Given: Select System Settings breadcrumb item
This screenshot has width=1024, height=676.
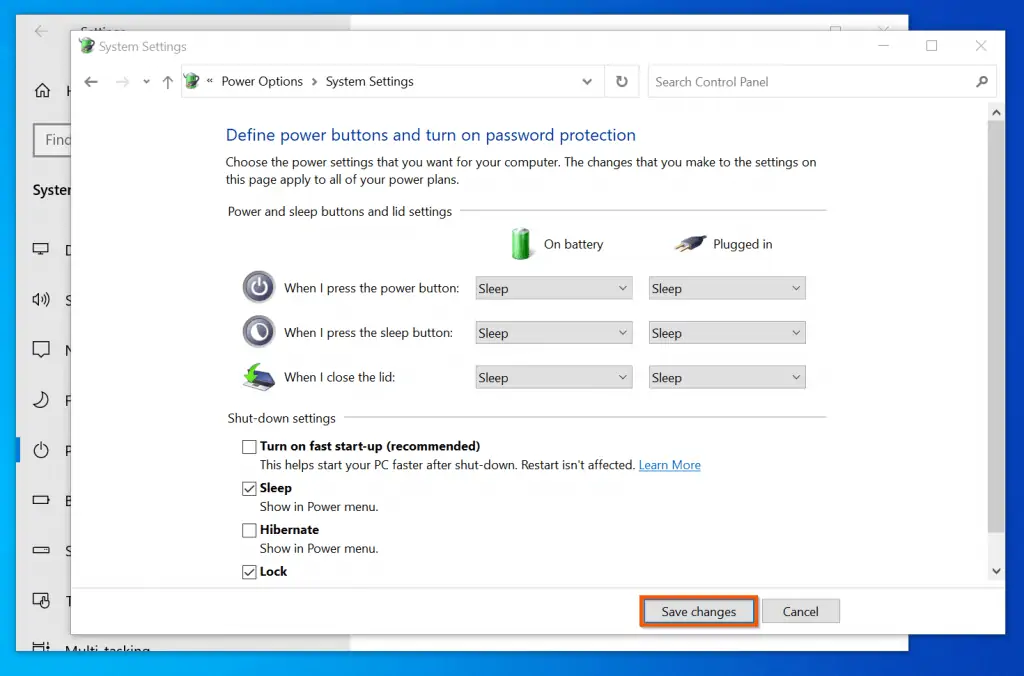Looking at the screenshot, I should click(369, 82).
